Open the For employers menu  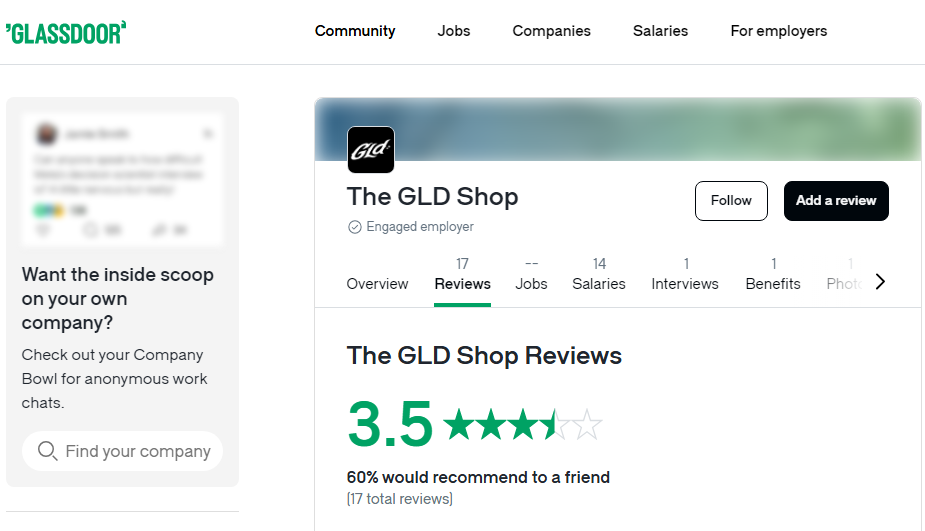(779, 31)
